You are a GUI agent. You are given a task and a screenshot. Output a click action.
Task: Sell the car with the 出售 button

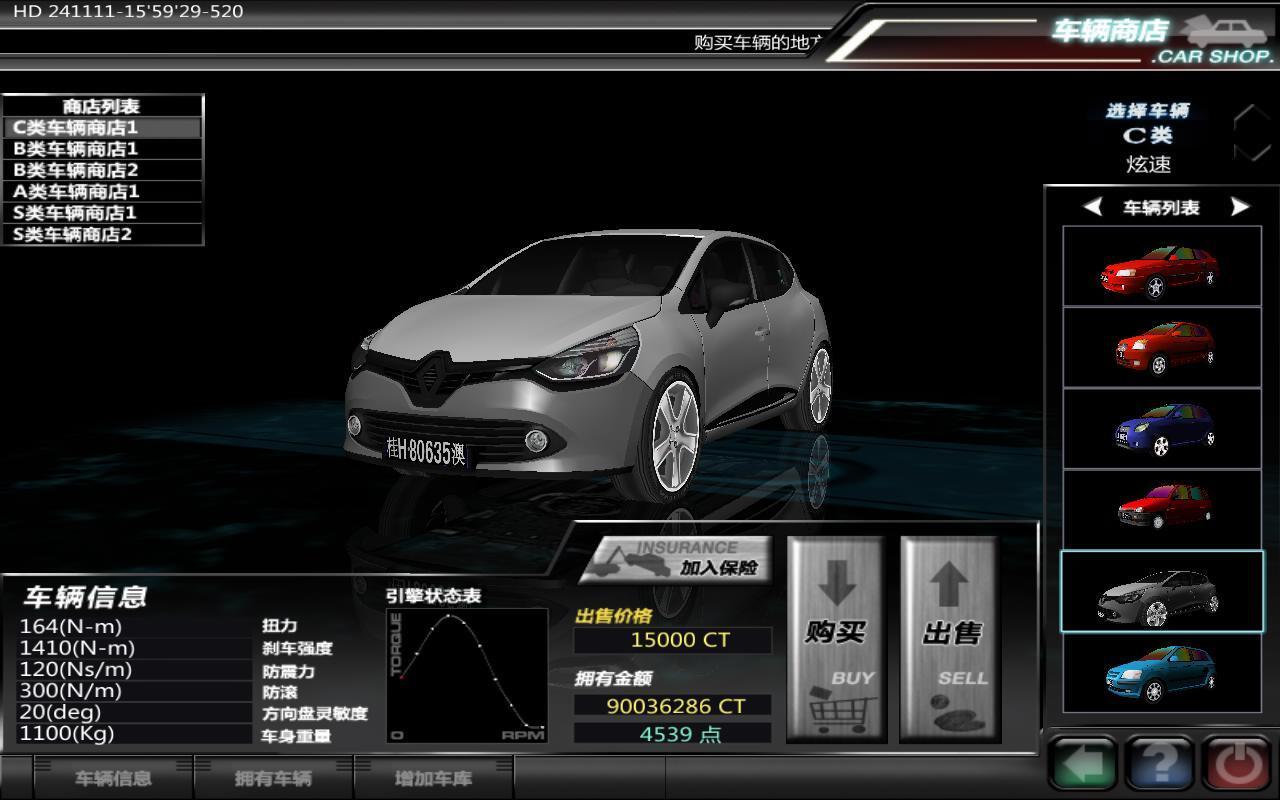click(950, 639)
